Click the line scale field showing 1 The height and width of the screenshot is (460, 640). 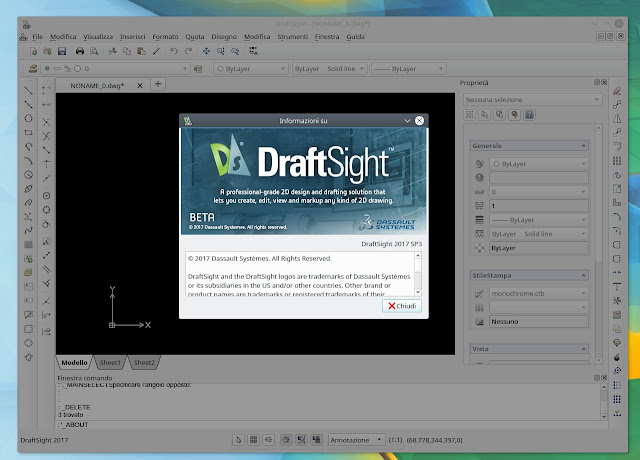pyautogui.click(x=538, y=206)
